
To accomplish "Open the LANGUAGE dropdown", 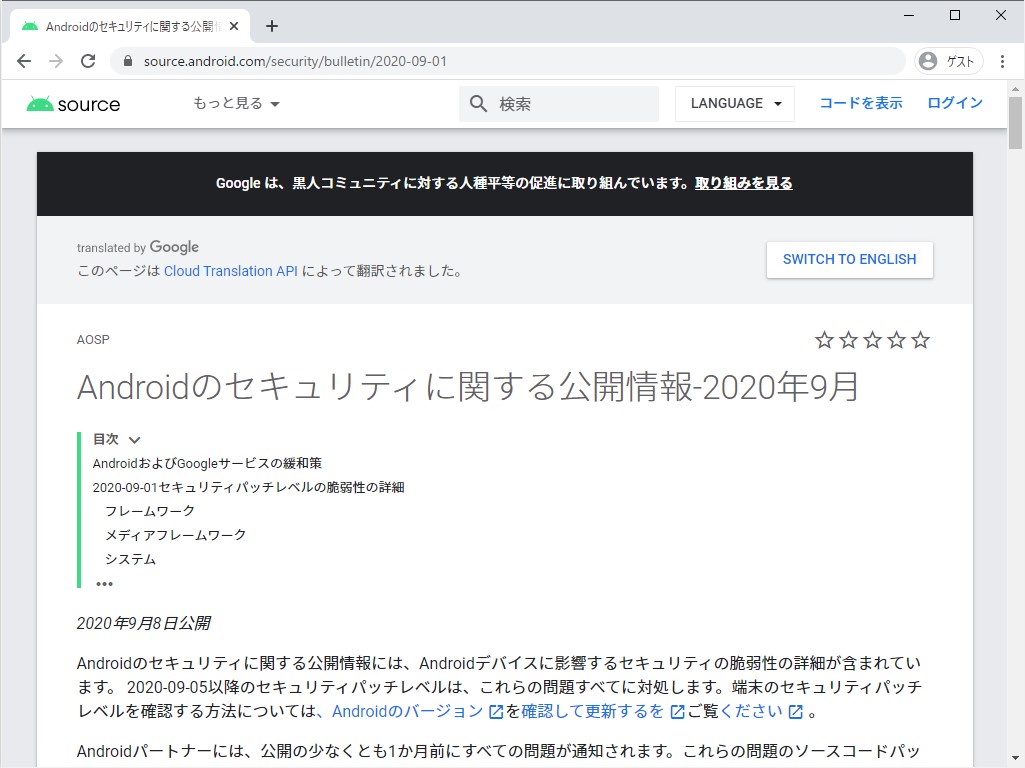I will point(735,103).
